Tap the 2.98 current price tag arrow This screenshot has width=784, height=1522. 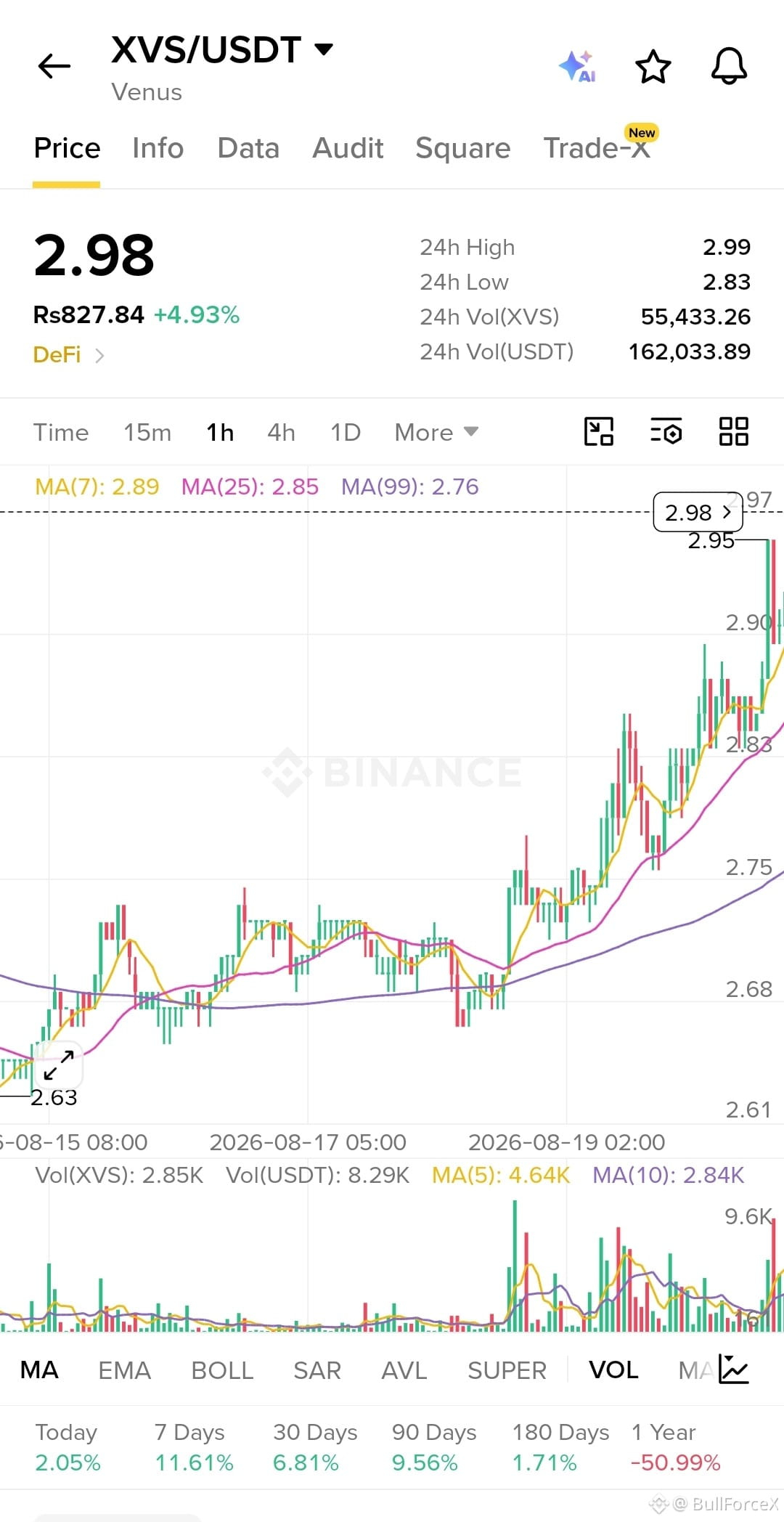coord(698,512)
